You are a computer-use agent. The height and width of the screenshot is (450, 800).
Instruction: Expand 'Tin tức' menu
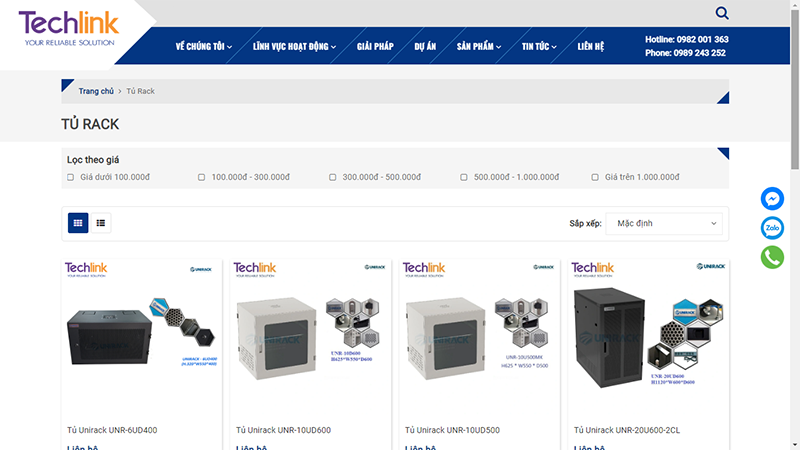(x=539, y=46)
